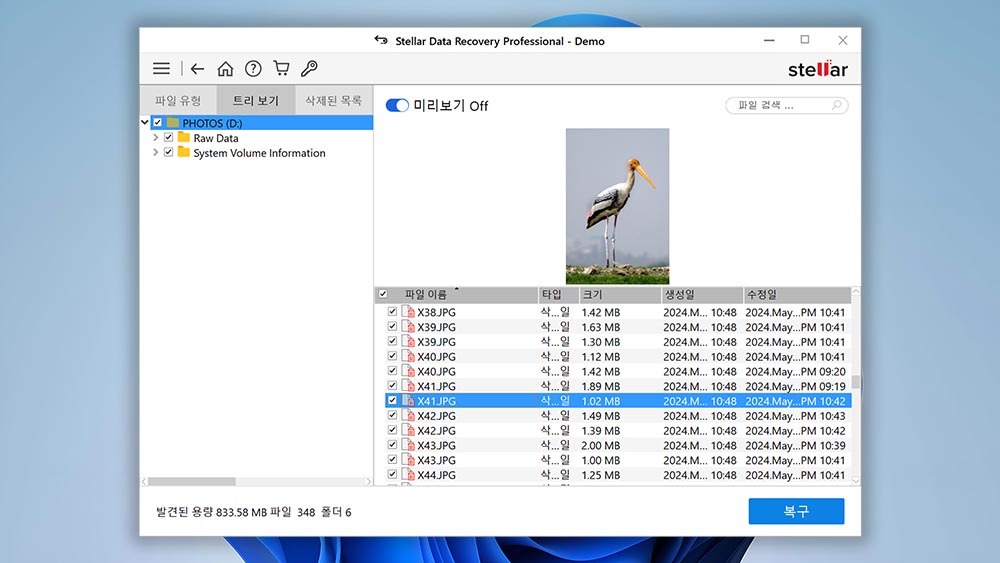Uncheck System Volume Information checkbox
The height and width of the screenshot is (563, 1000).
point(168,152)
